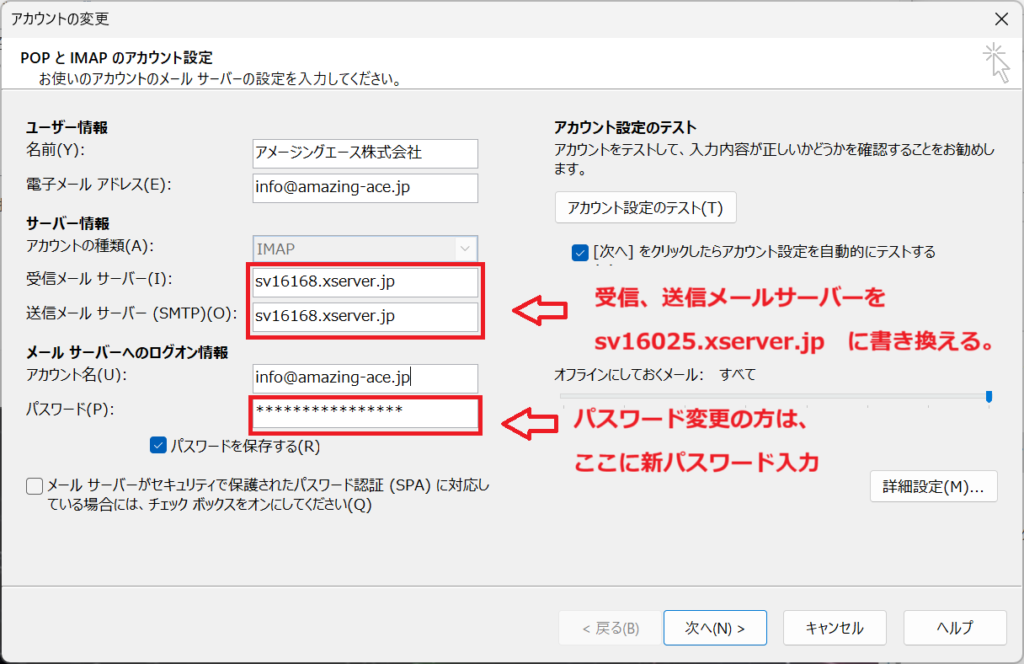The width and height of the screenshot is (1024, 664).
Task: Click the ユーザー情報 heading text
Action: pos(67,127)
